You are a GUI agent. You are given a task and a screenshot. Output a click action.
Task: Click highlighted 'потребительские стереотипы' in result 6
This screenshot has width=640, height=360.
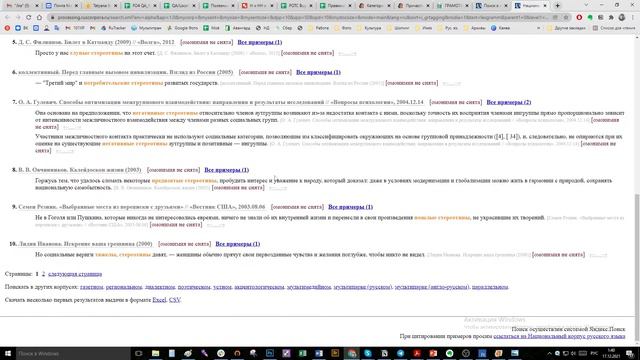click(123, 83)
